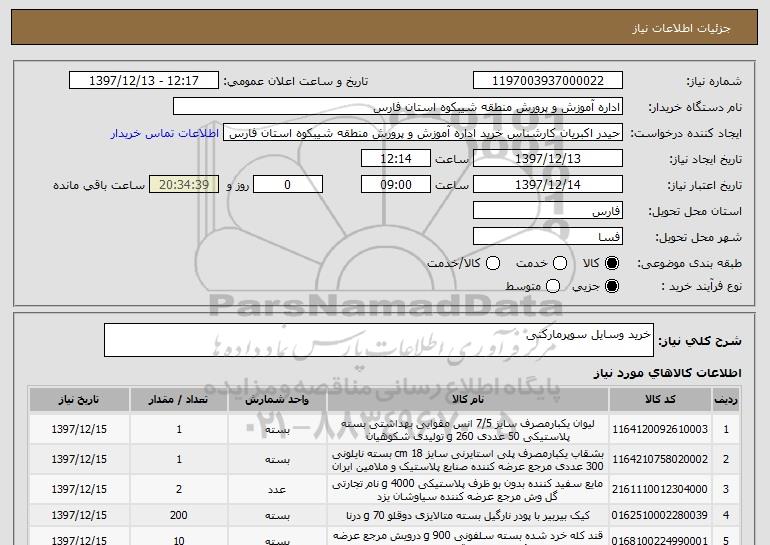
Task: Click the شرح کلی نیاز text area
Action: tap(379, 340)
